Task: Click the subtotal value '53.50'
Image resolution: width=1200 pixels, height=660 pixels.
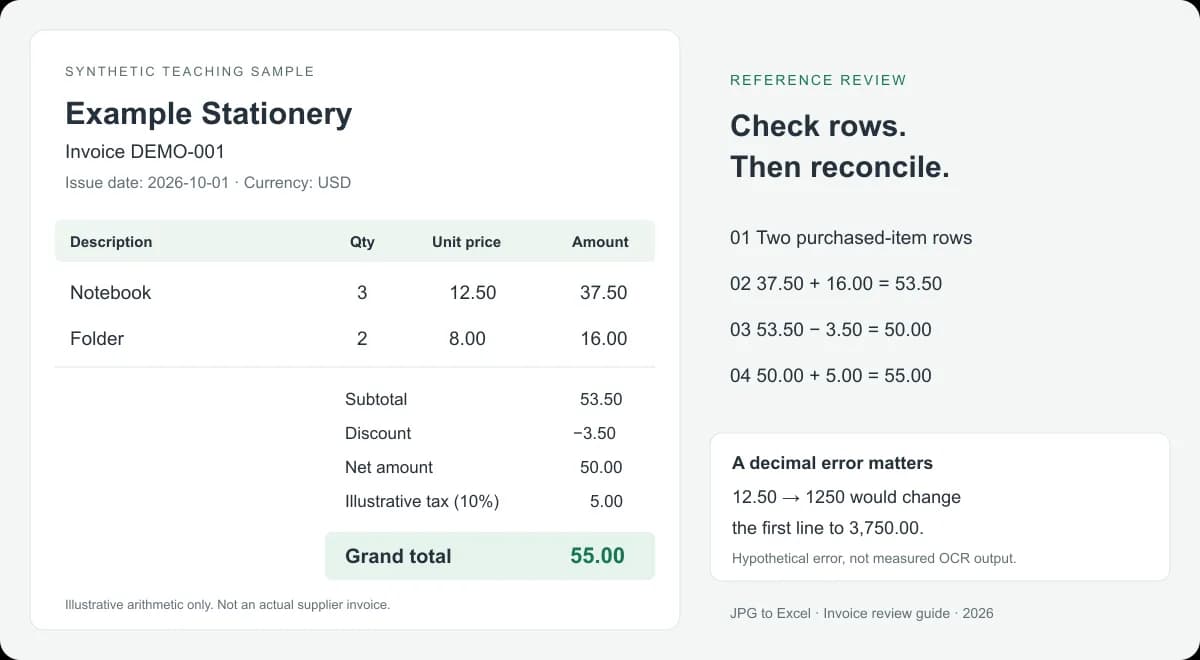Action: click(x=601, y=399)
